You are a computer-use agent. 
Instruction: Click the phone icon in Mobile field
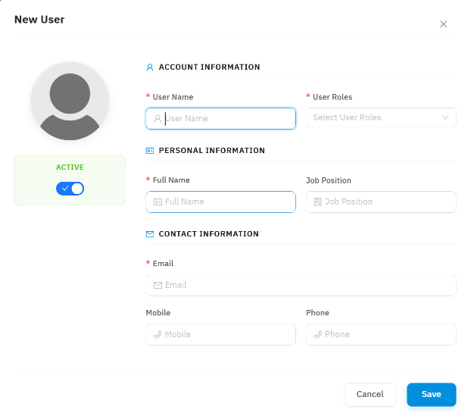click(158, 334)
